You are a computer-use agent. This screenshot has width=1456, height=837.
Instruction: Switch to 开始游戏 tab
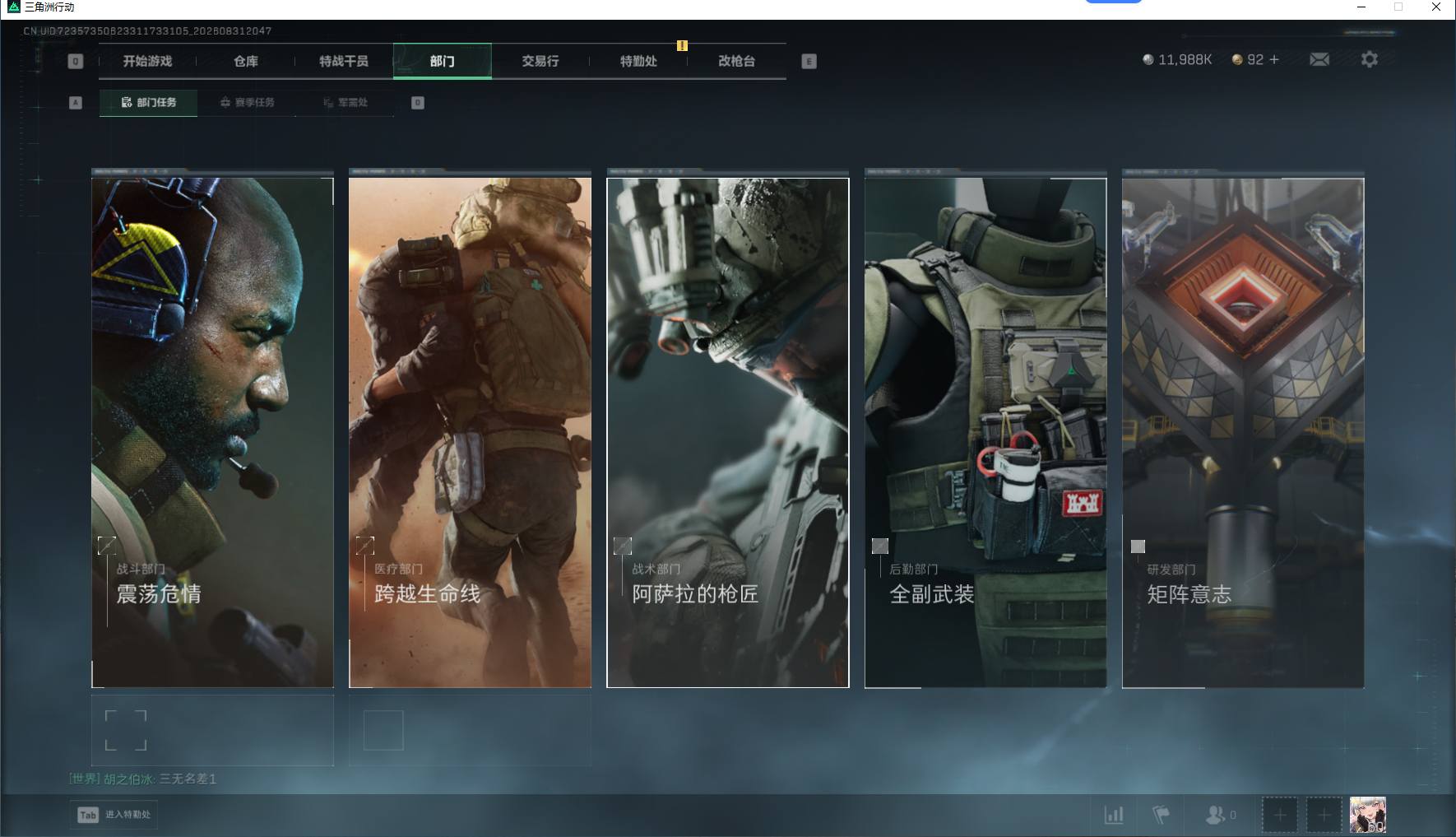pyautogui.click(x=147, y=61)
